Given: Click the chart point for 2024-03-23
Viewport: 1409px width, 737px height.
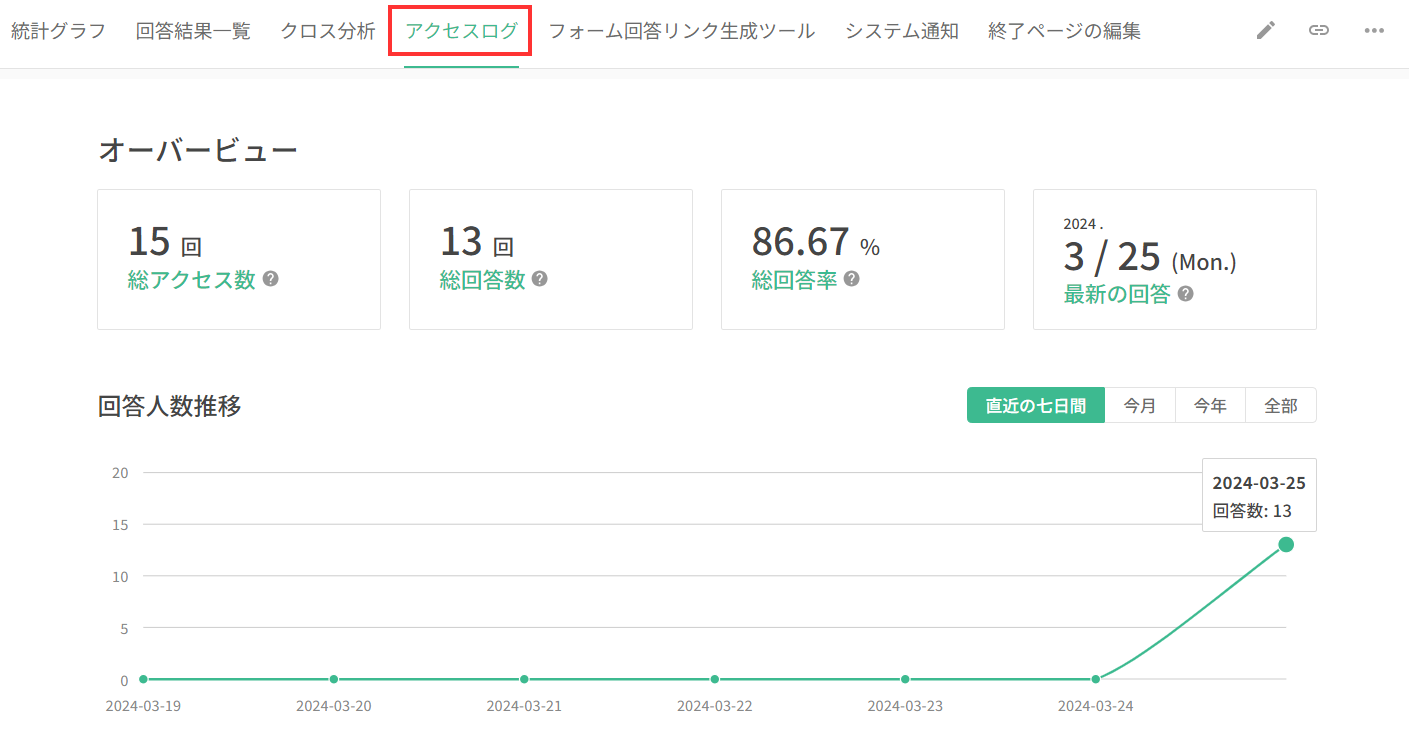Looking at the screenshot, I should [x=905, y=679].
